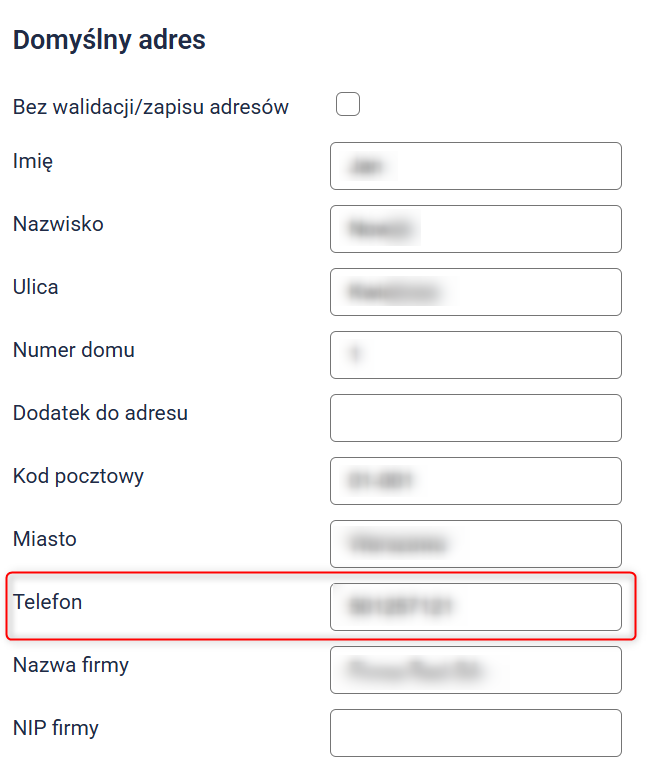Image resolution: width=650 pixels, height=777 pixels.
Task: Click the Numer domu label text
Action: click(x=74, y=350)
